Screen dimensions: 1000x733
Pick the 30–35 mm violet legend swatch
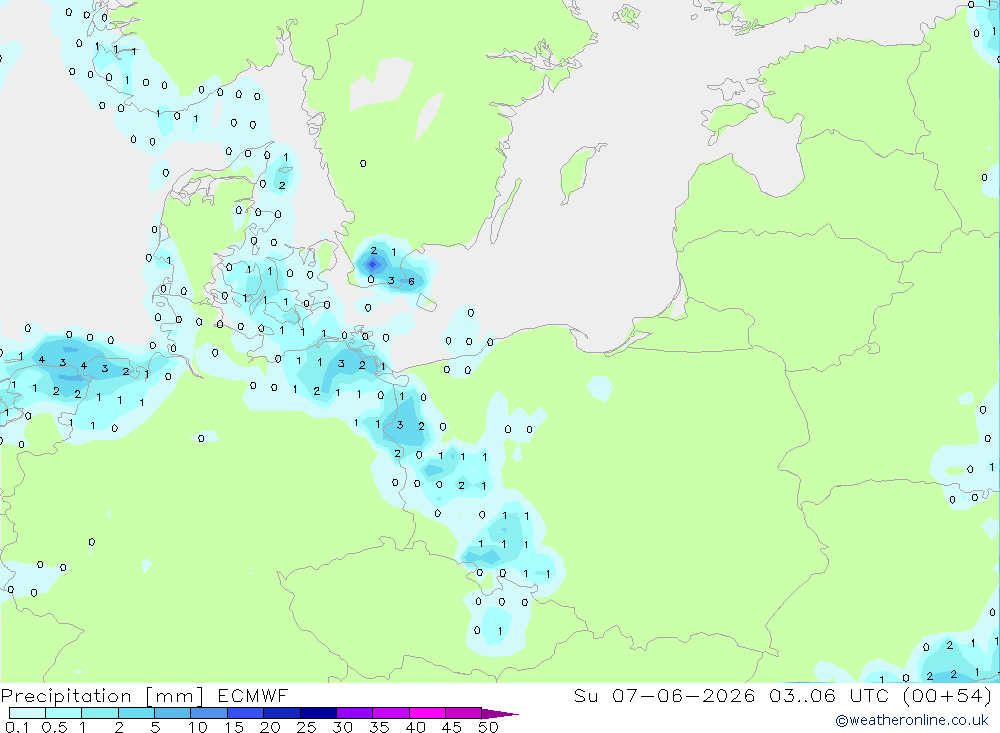tap(354, 713)
